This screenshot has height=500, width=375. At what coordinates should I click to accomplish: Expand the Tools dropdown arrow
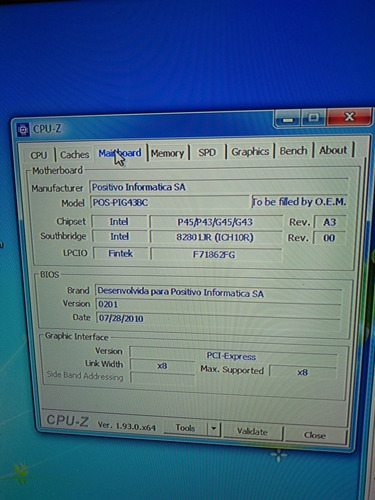(x=214, y=428)
